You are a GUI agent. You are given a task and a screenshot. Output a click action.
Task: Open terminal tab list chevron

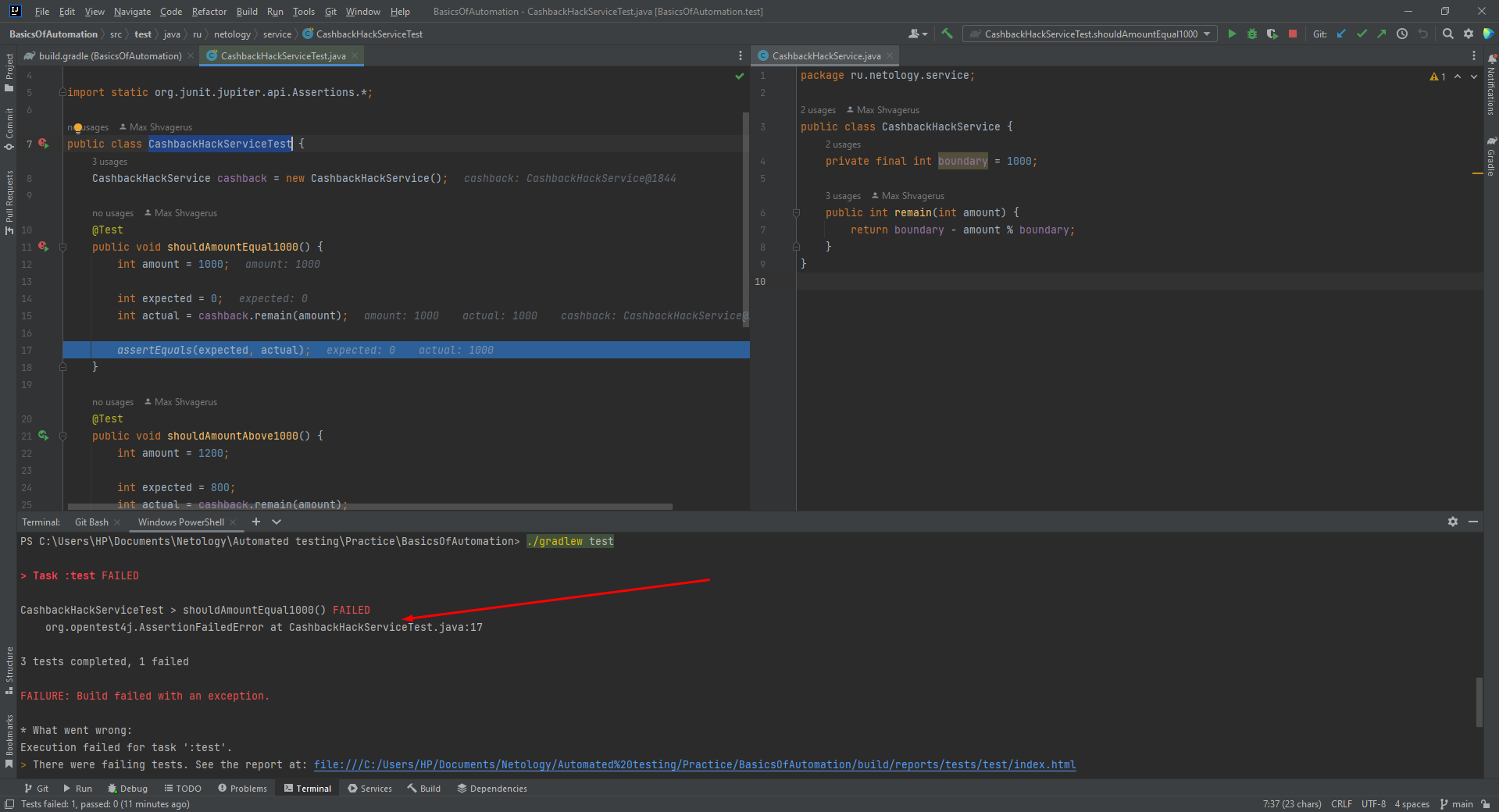click(x=277, y=522)
